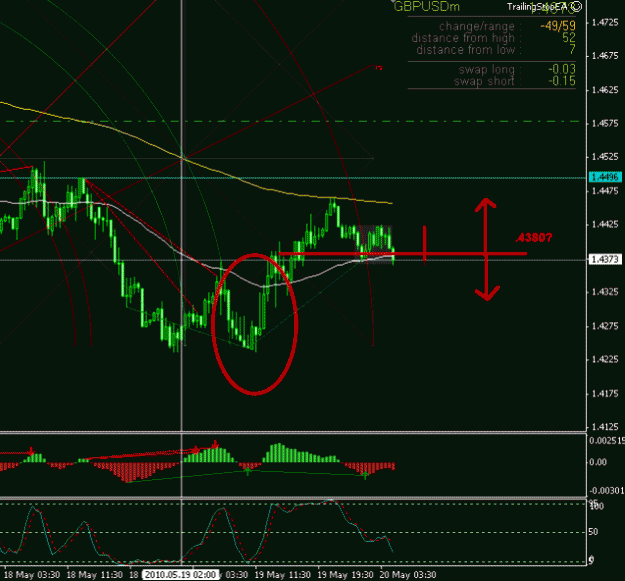Viewport: 625px width, 581px height.
Task: Click the "18 May 03:30" time axis label
Action: [31, 575]
